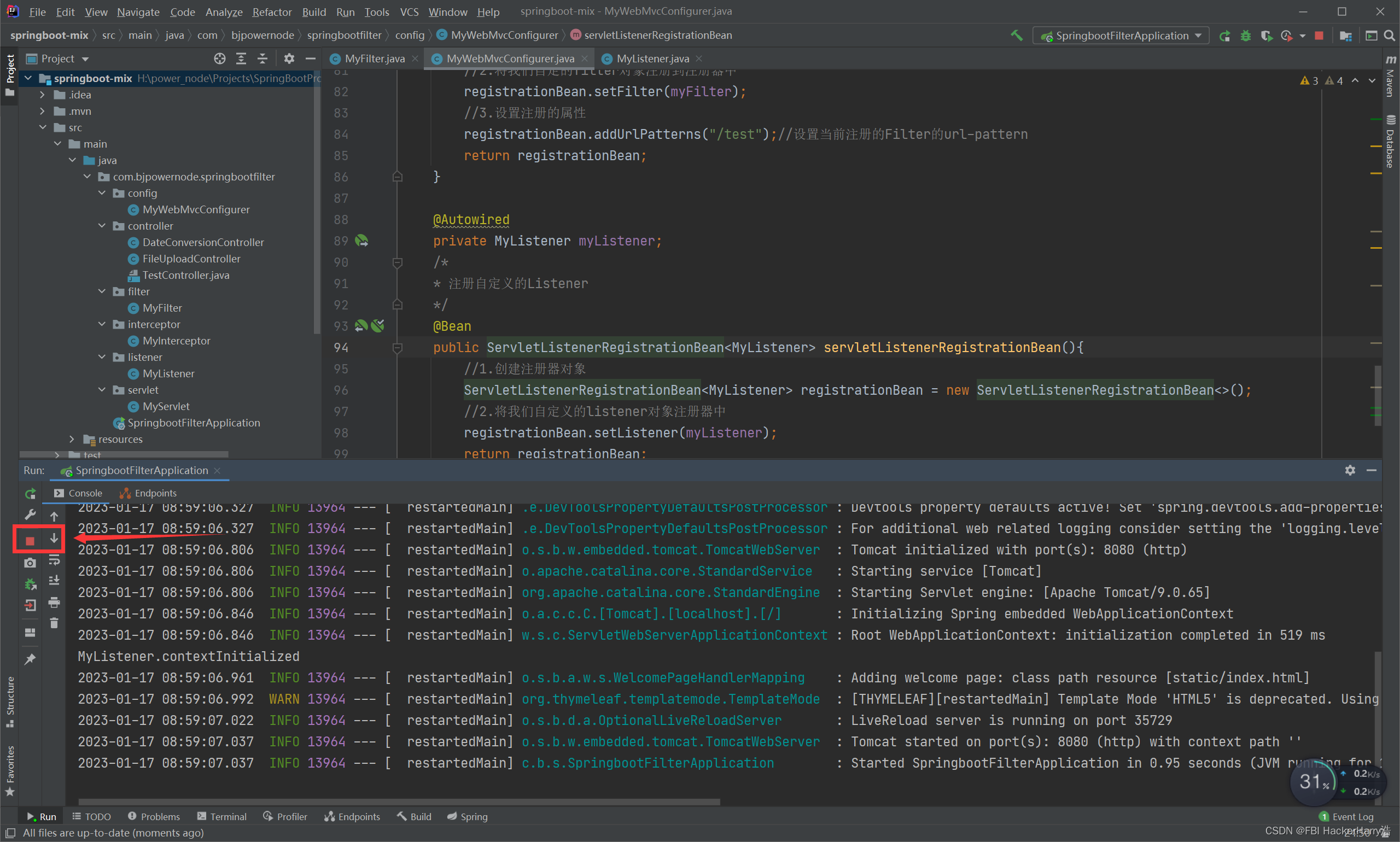Switch to MyFilter.java editor tab

coord(375,59)
